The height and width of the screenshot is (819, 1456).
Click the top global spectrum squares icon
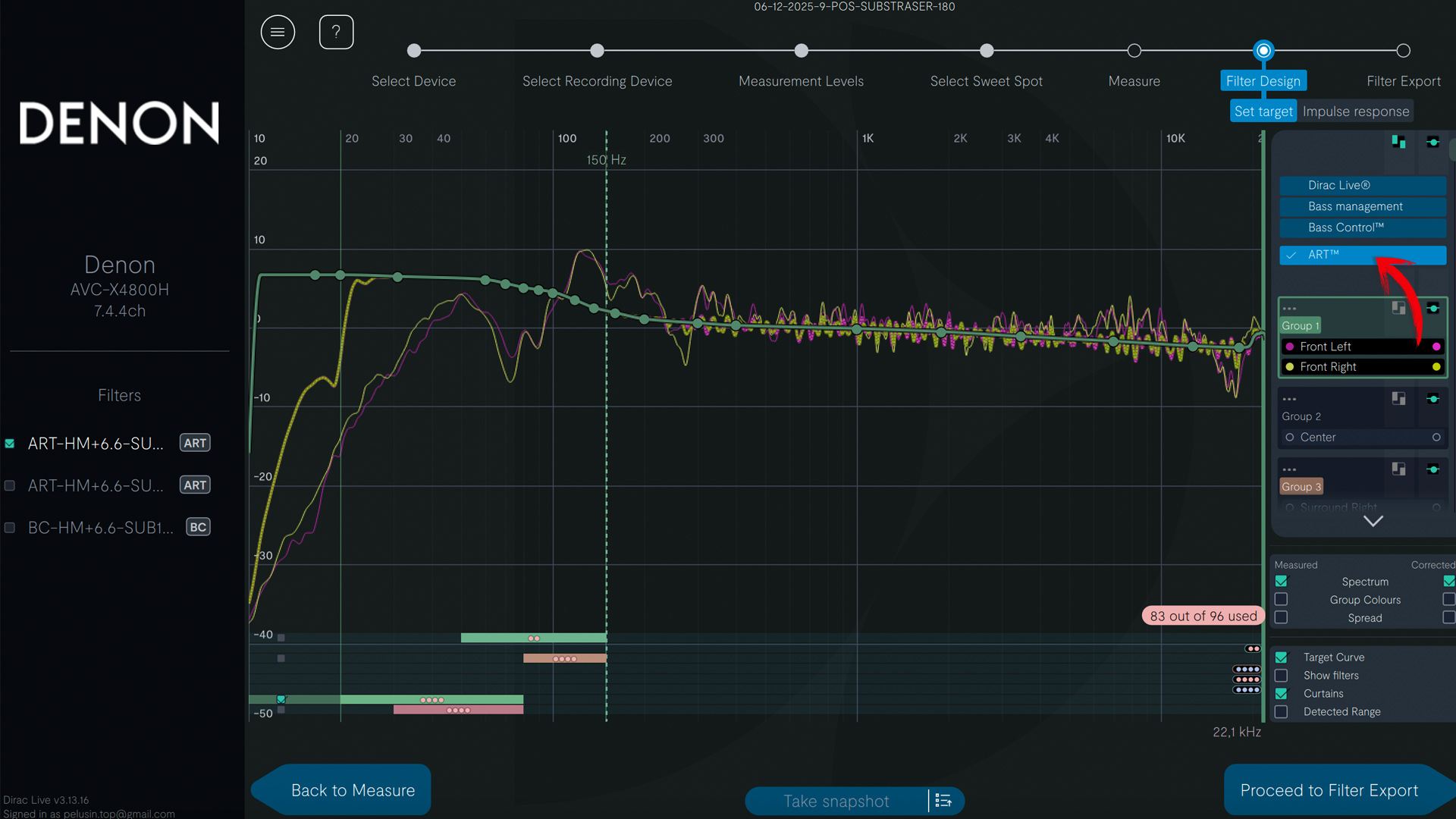point(1398,142)
